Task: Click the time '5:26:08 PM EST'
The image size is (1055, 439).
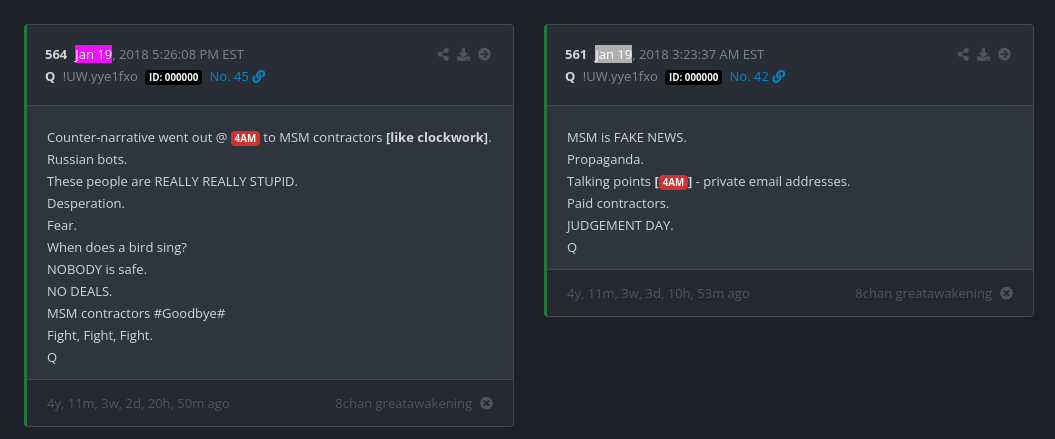Action: [198, 55]
